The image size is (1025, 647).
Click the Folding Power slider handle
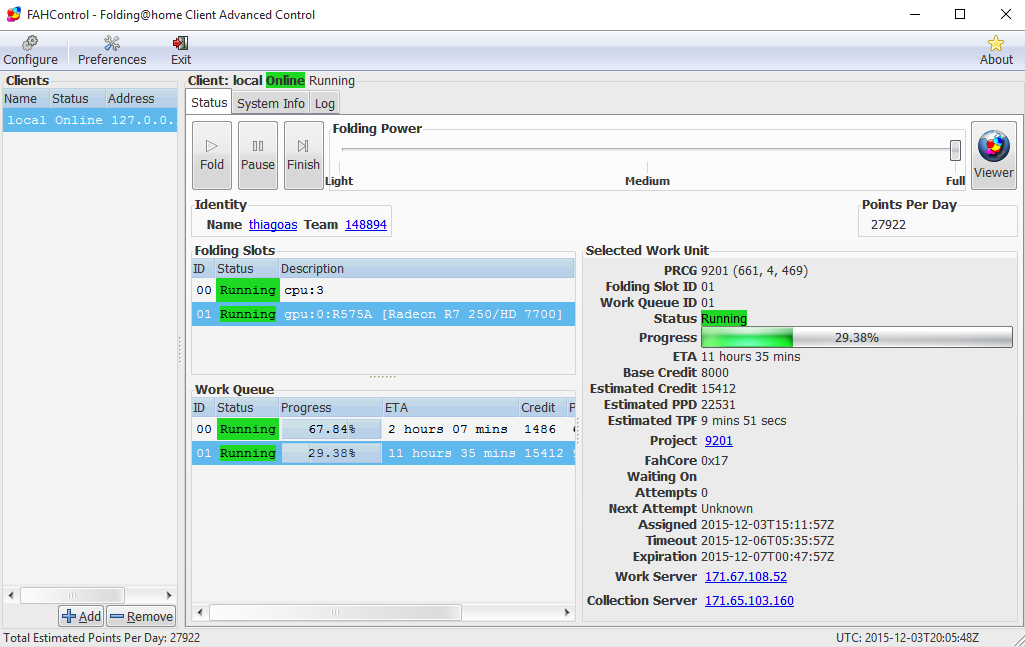point(955,150)
